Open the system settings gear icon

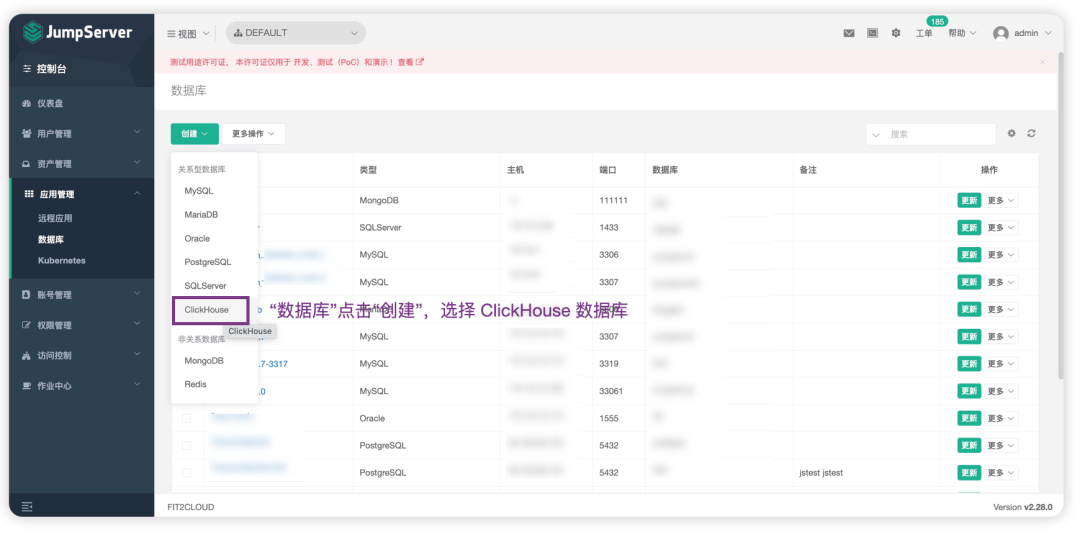[895, 33]
